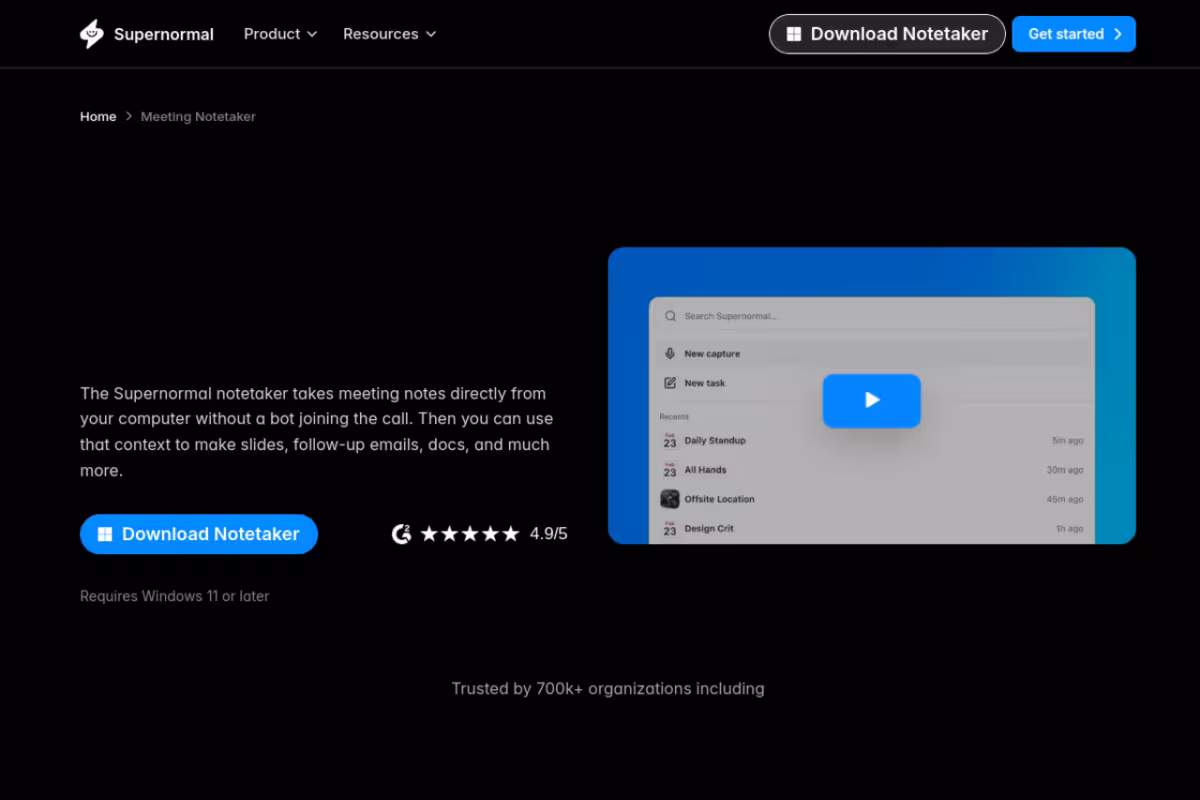
Task: Select the Offsite Location row
Action: click(872, 499)
